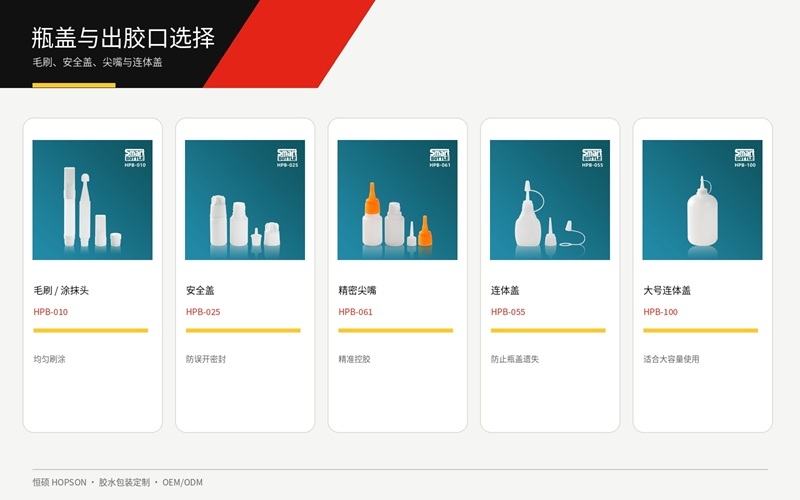
Task: Click the subtitle 毛刷、安全盖、尖嘴与连体盖
Action: 97,62
